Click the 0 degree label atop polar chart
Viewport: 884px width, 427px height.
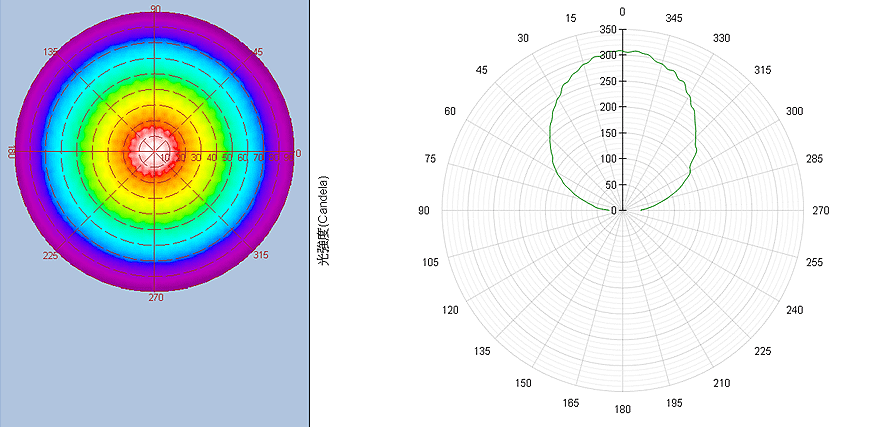click(x=622, y=12)
